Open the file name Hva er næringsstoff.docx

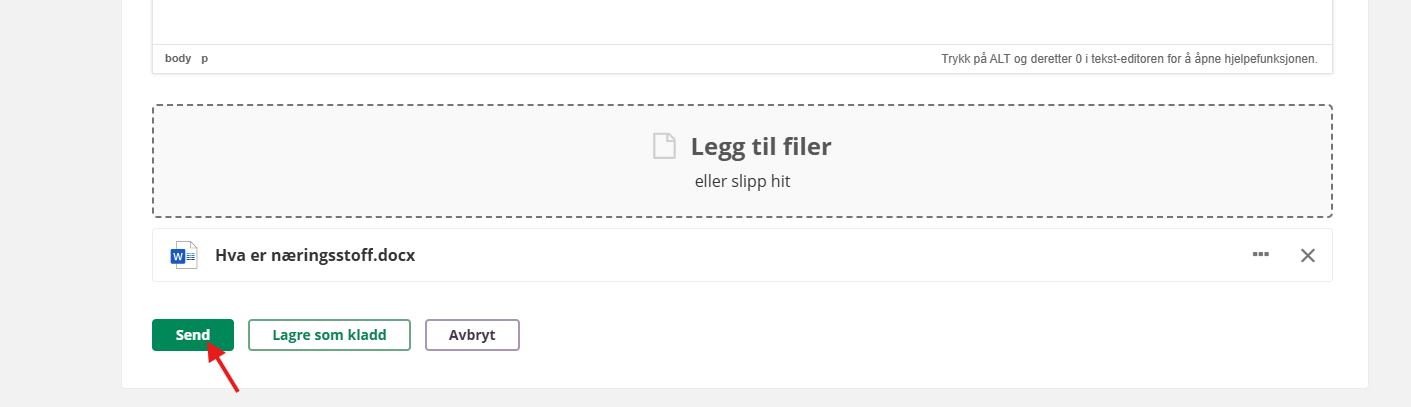tap(315, 255)
